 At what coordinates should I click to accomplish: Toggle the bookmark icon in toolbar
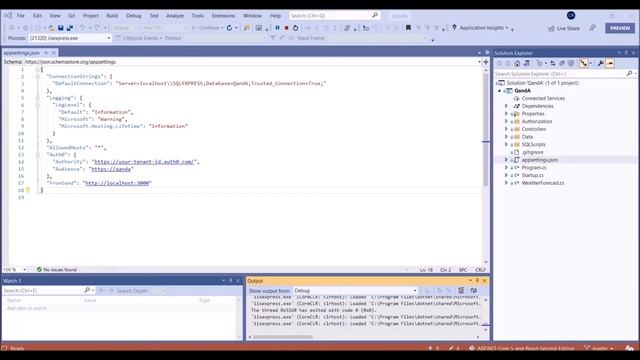click(x=408, y=28)
